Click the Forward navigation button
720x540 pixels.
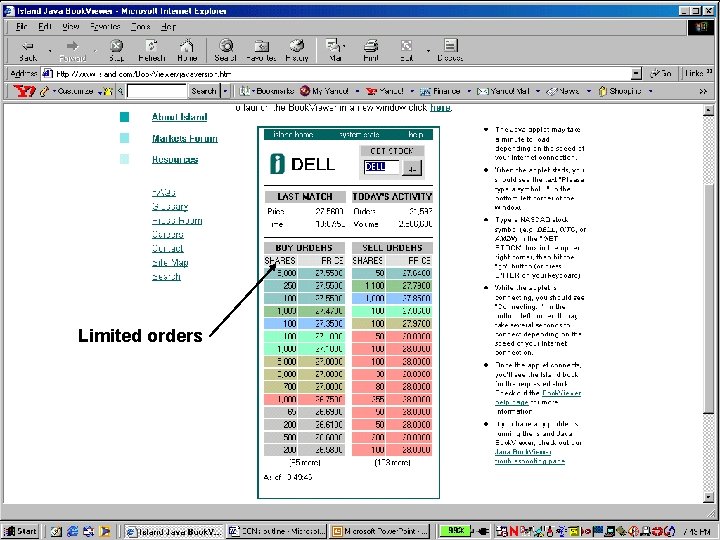tap(72, 50)
